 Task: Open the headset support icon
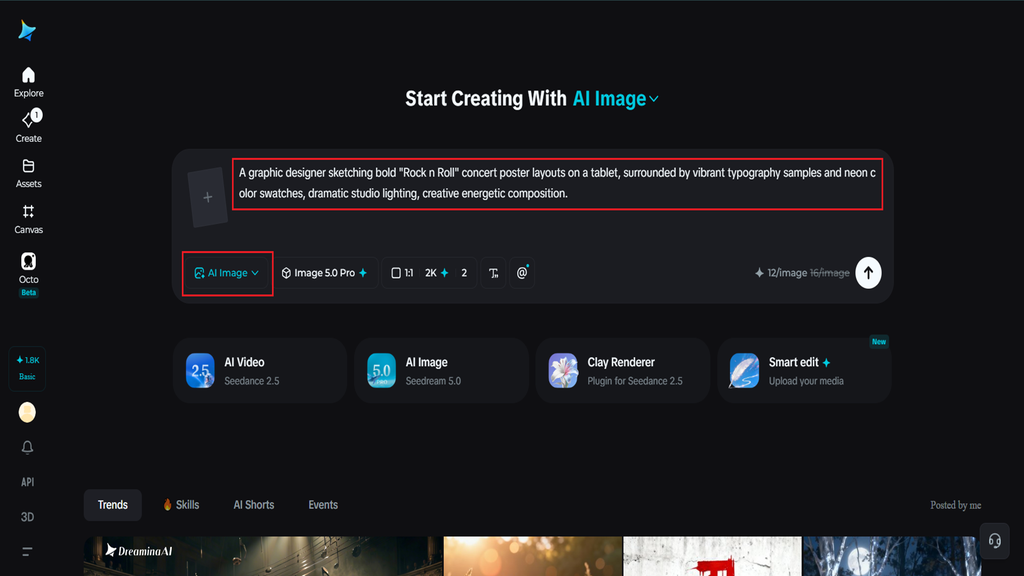995,541
